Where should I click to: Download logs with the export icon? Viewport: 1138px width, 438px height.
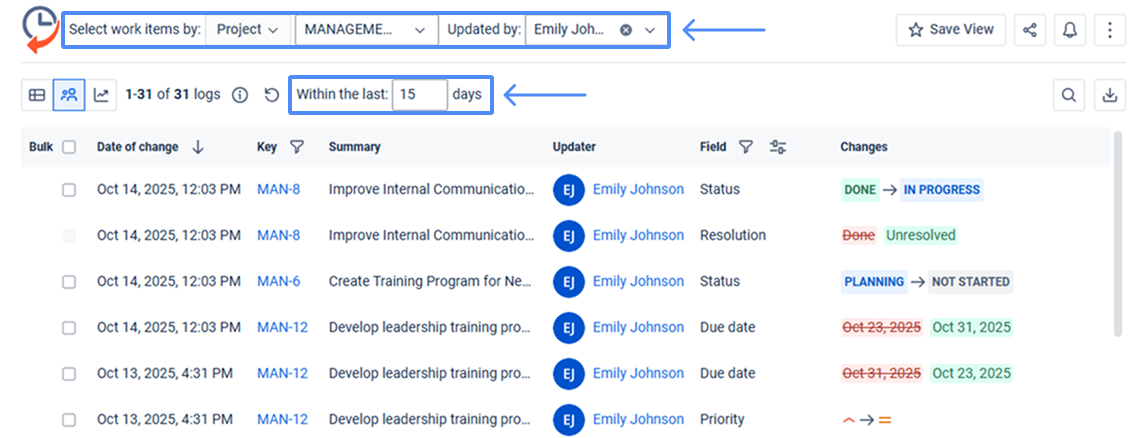click(x=1109, y=95)
